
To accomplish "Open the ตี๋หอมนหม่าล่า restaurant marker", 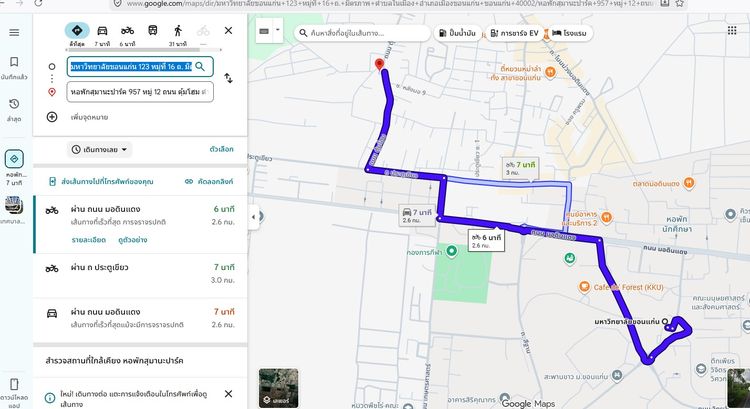I will point(550,72).
